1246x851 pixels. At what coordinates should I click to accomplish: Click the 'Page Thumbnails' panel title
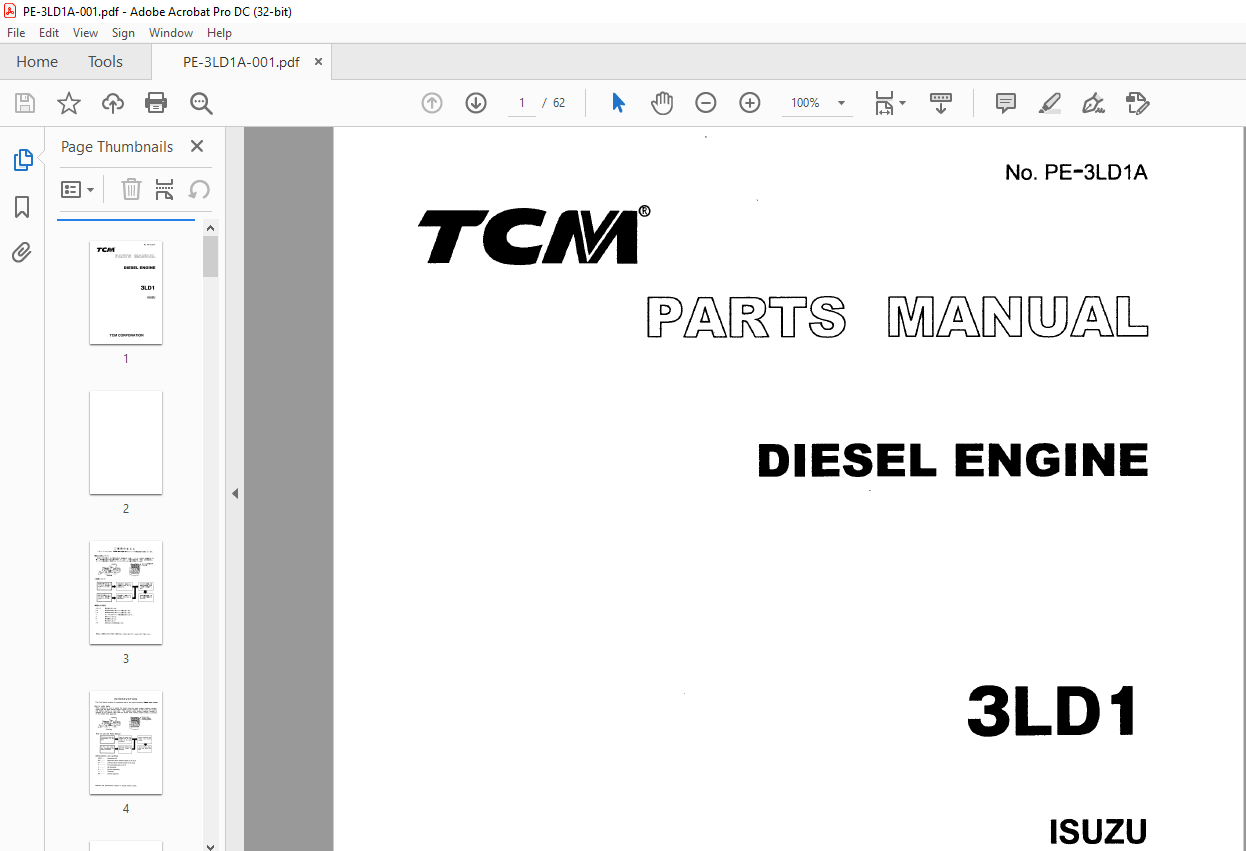pos(117,147)
